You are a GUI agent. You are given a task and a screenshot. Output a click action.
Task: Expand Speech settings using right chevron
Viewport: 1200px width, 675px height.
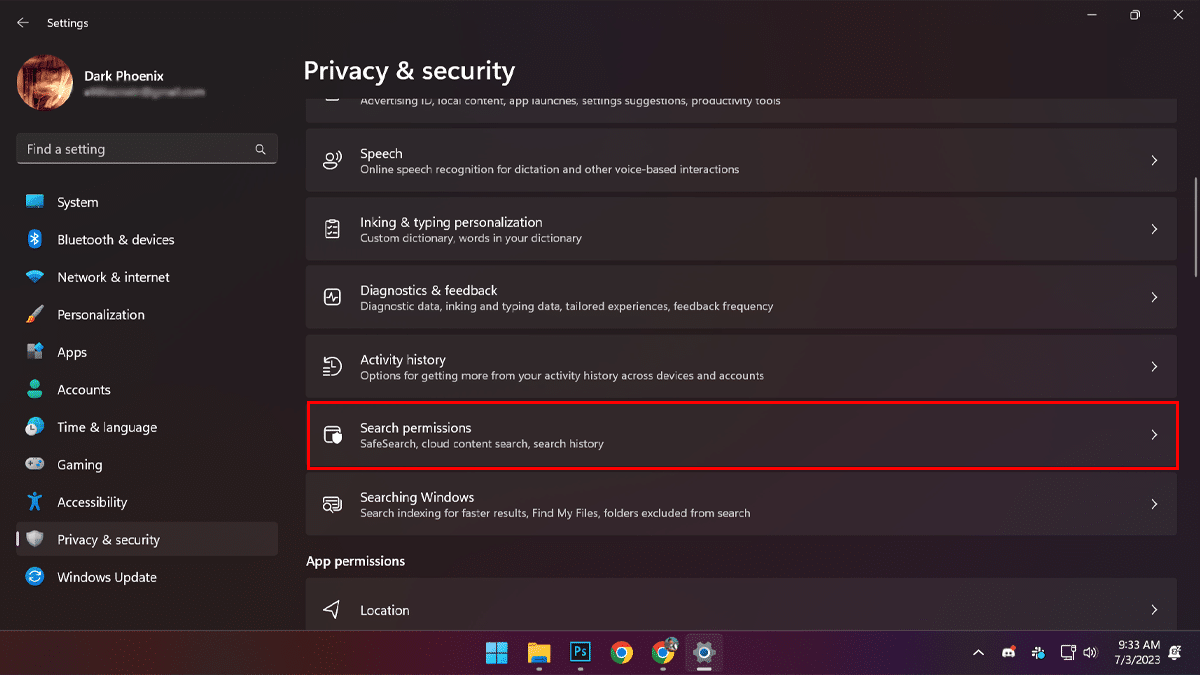pyautogui.click(x=1154, y=160)
